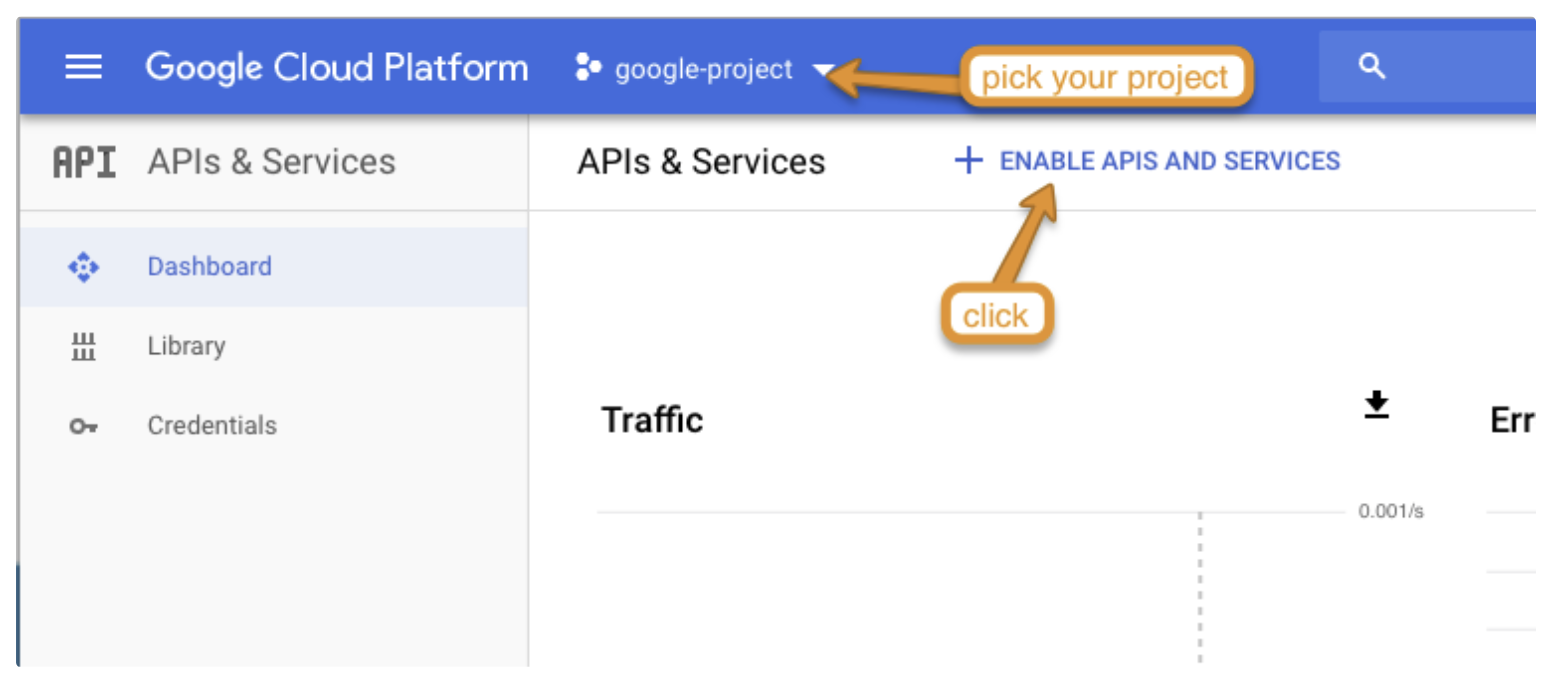Download the Traffic chart data
Screen dimensions: 1554x696
1377,405
